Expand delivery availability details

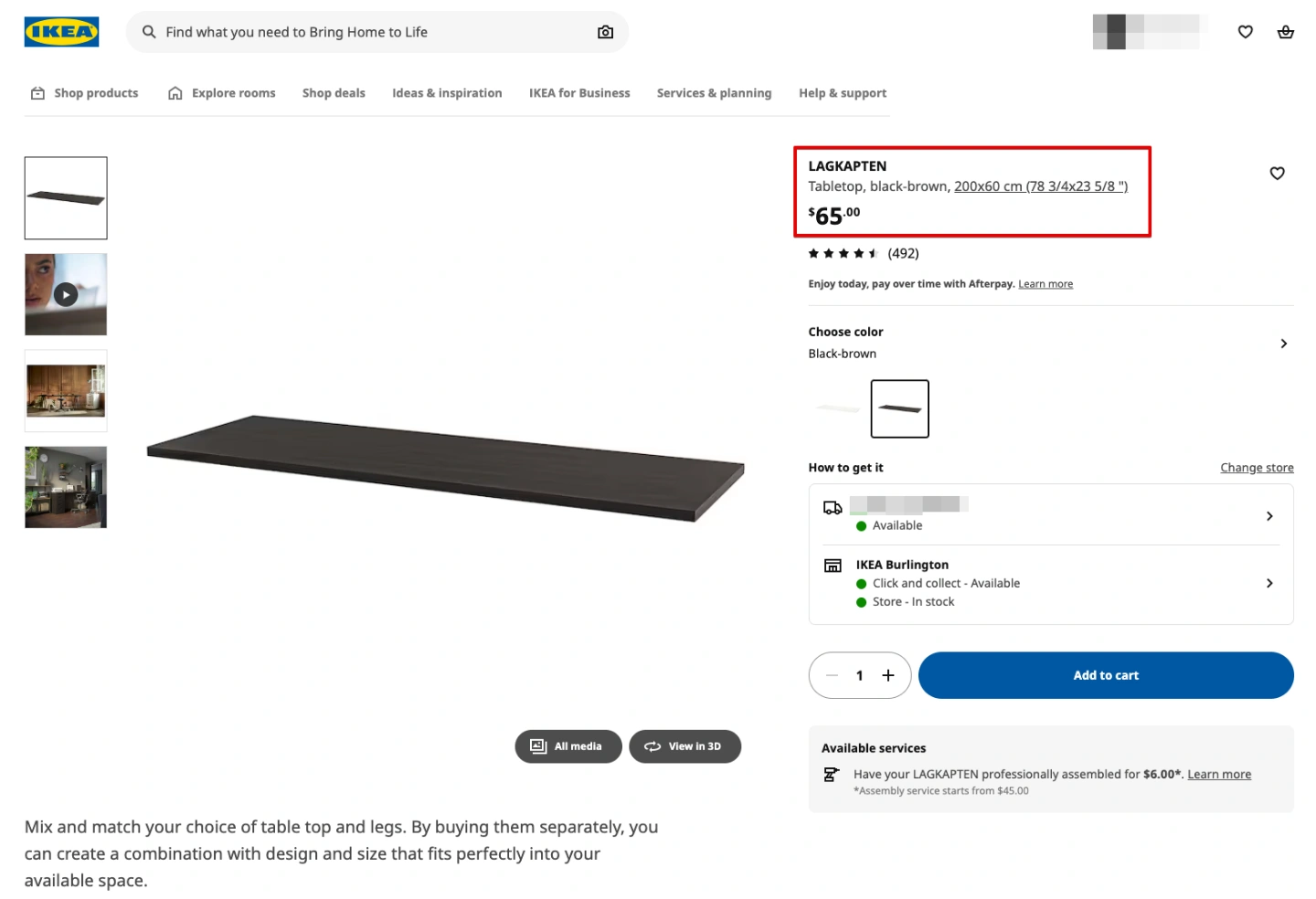[x=1268, y=516]
